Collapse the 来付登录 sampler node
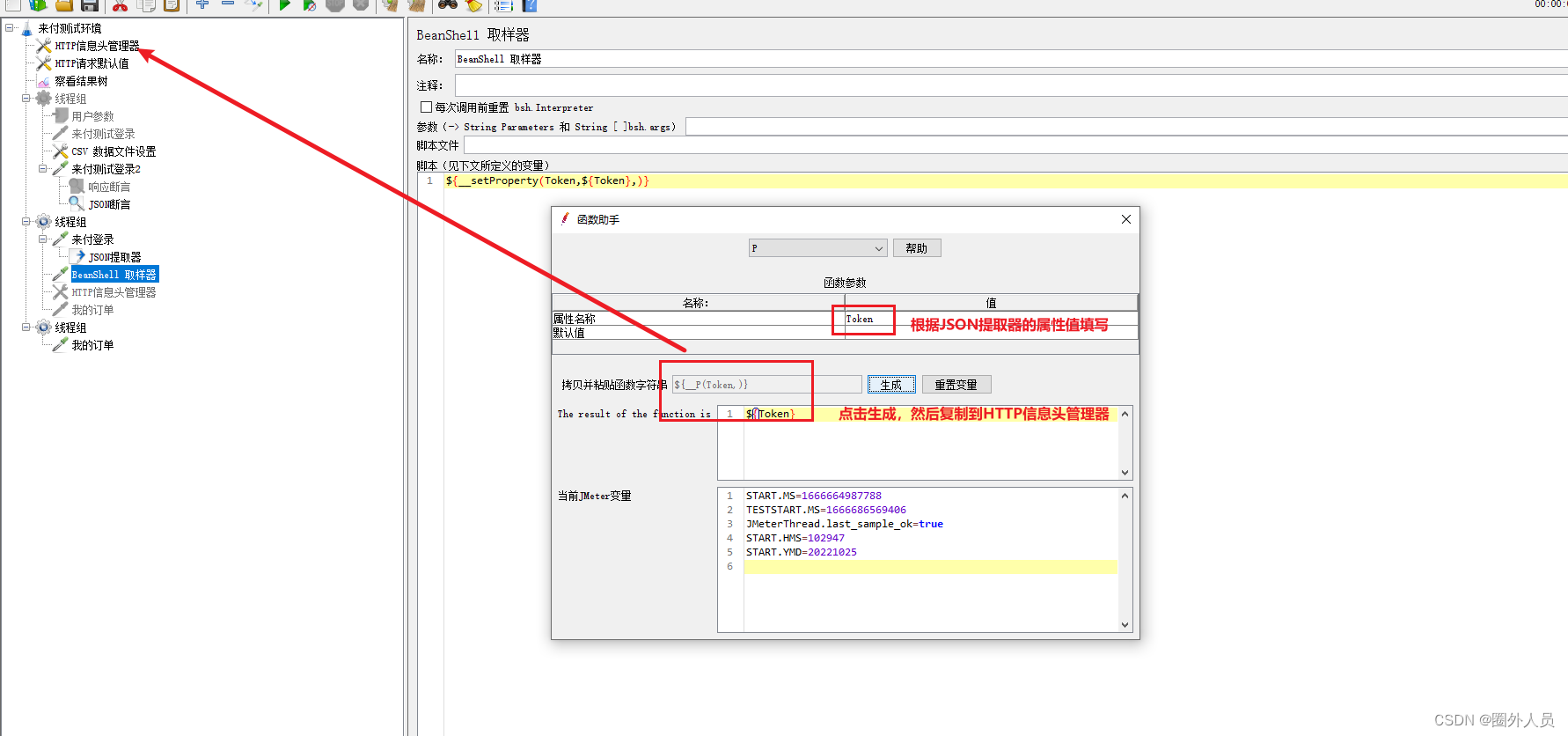 point(42,239)
